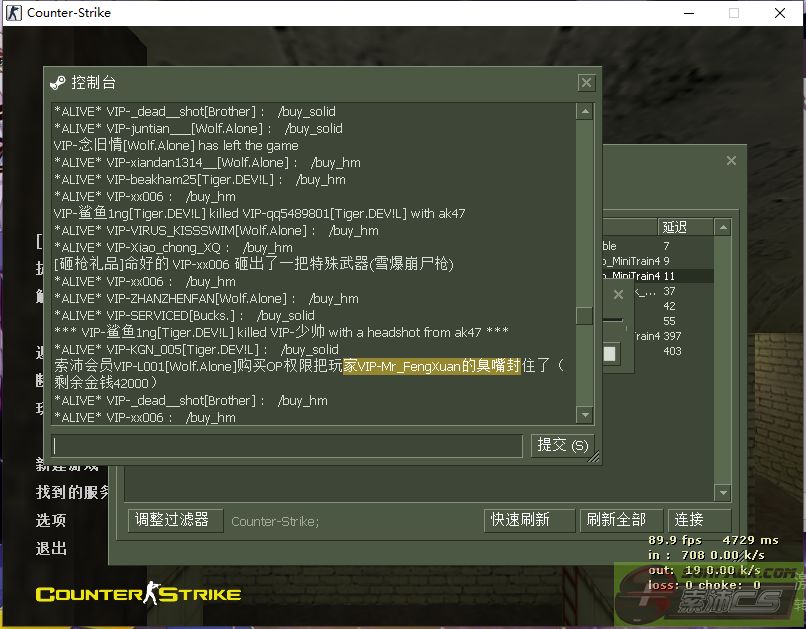Click 快速刷新 quick refresh button

click(x=529, y=520)
